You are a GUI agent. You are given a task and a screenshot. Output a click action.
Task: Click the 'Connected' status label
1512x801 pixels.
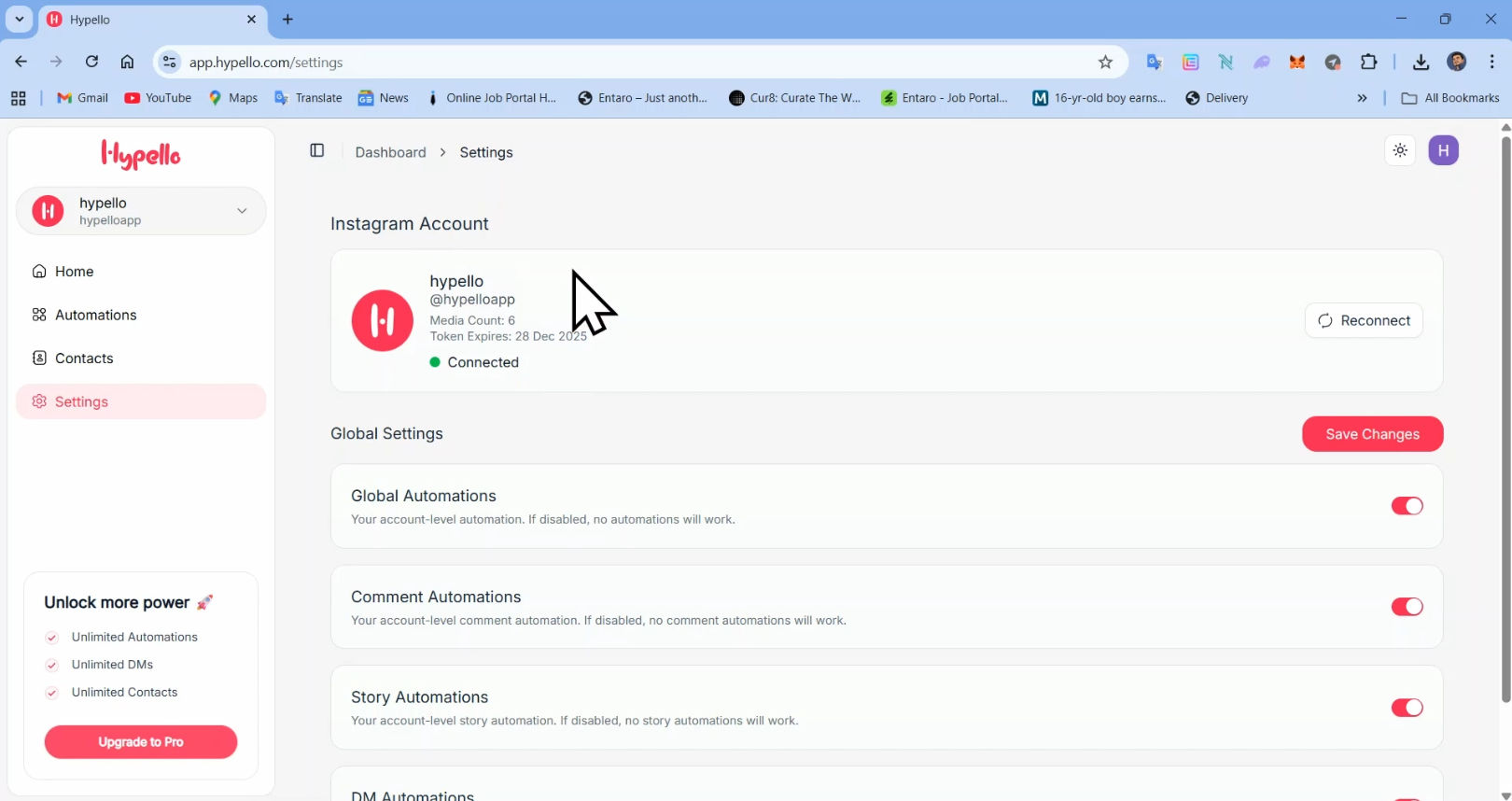point(483,362)
